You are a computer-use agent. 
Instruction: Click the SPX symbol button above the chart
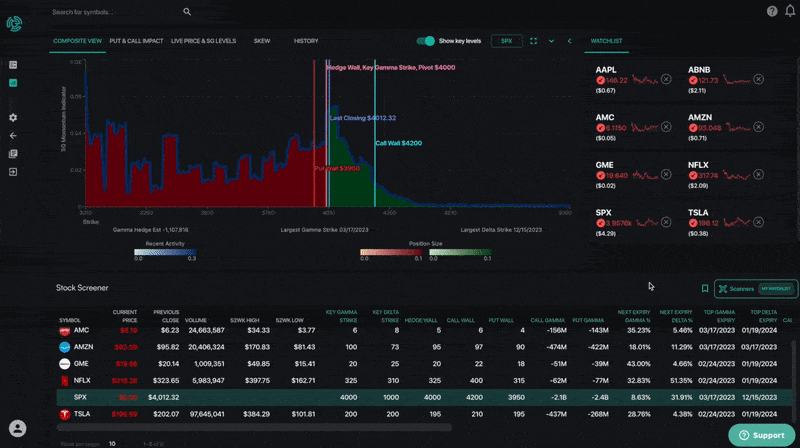pyautogui.click(x=507, y=41)
